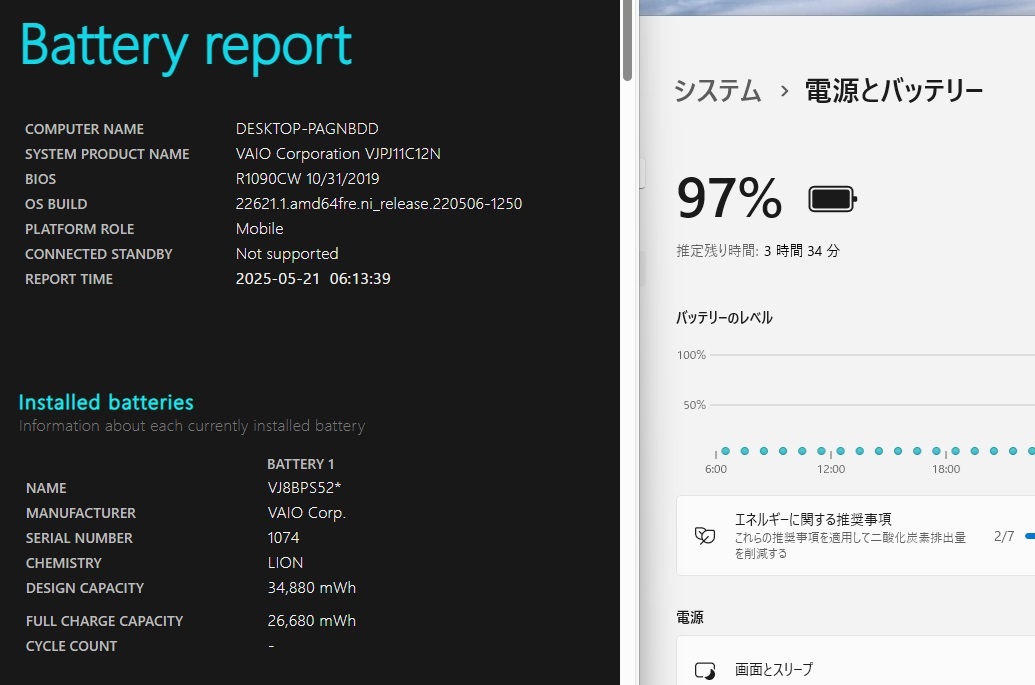Click the COMPUTER NAME label

(84, 129)
